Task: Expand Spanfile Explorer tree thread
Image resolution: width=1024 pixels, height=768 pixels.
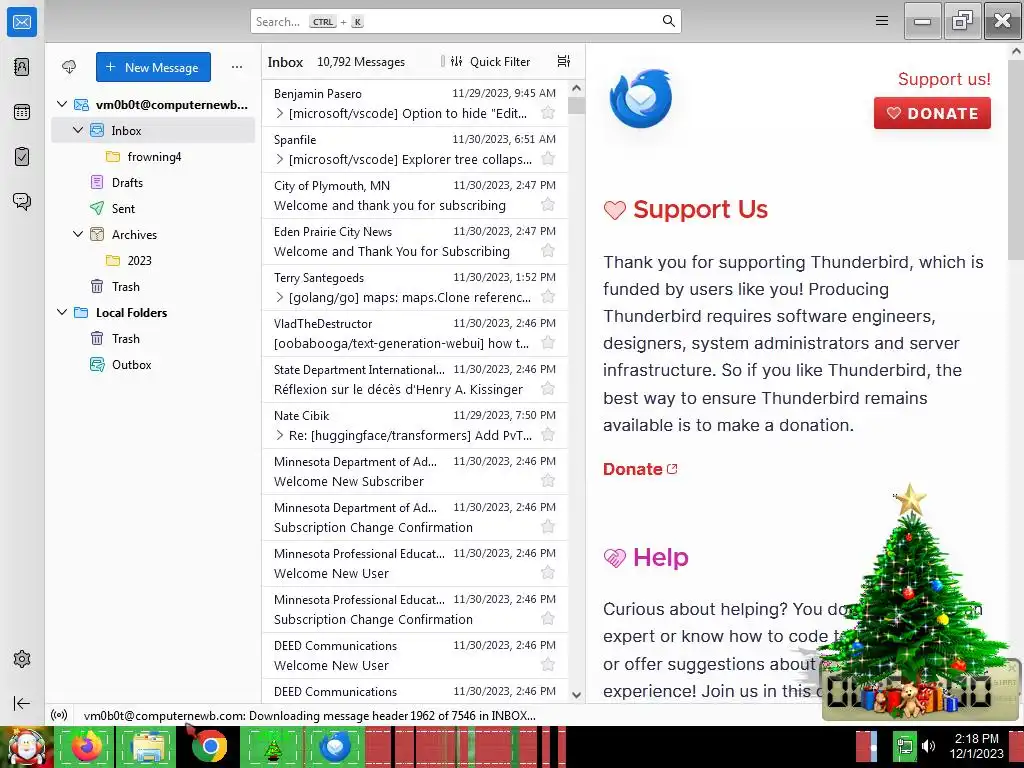Action: 280,159
